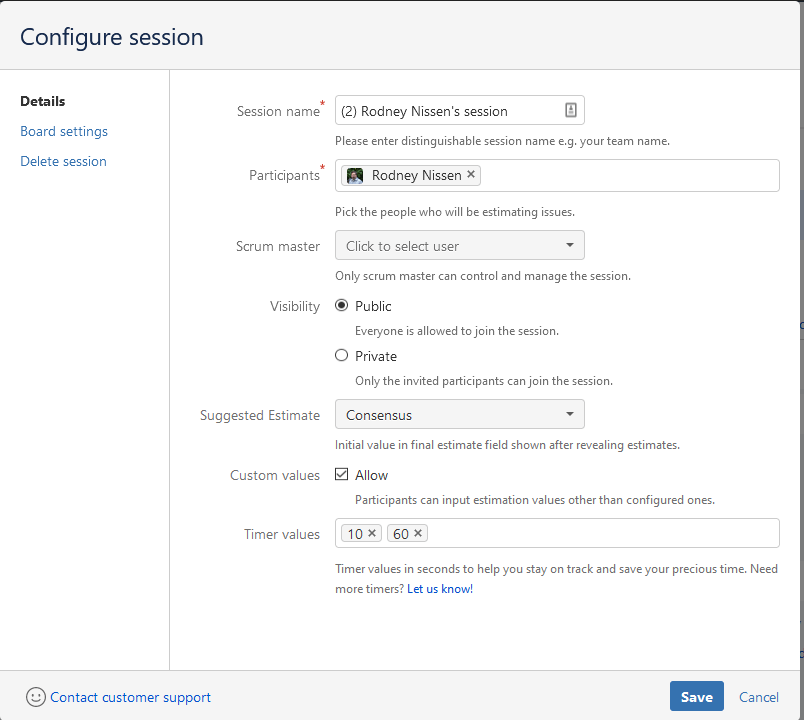Open the Delete session section
Viewport: 804px width, 720px height.
tap(63, 161)
